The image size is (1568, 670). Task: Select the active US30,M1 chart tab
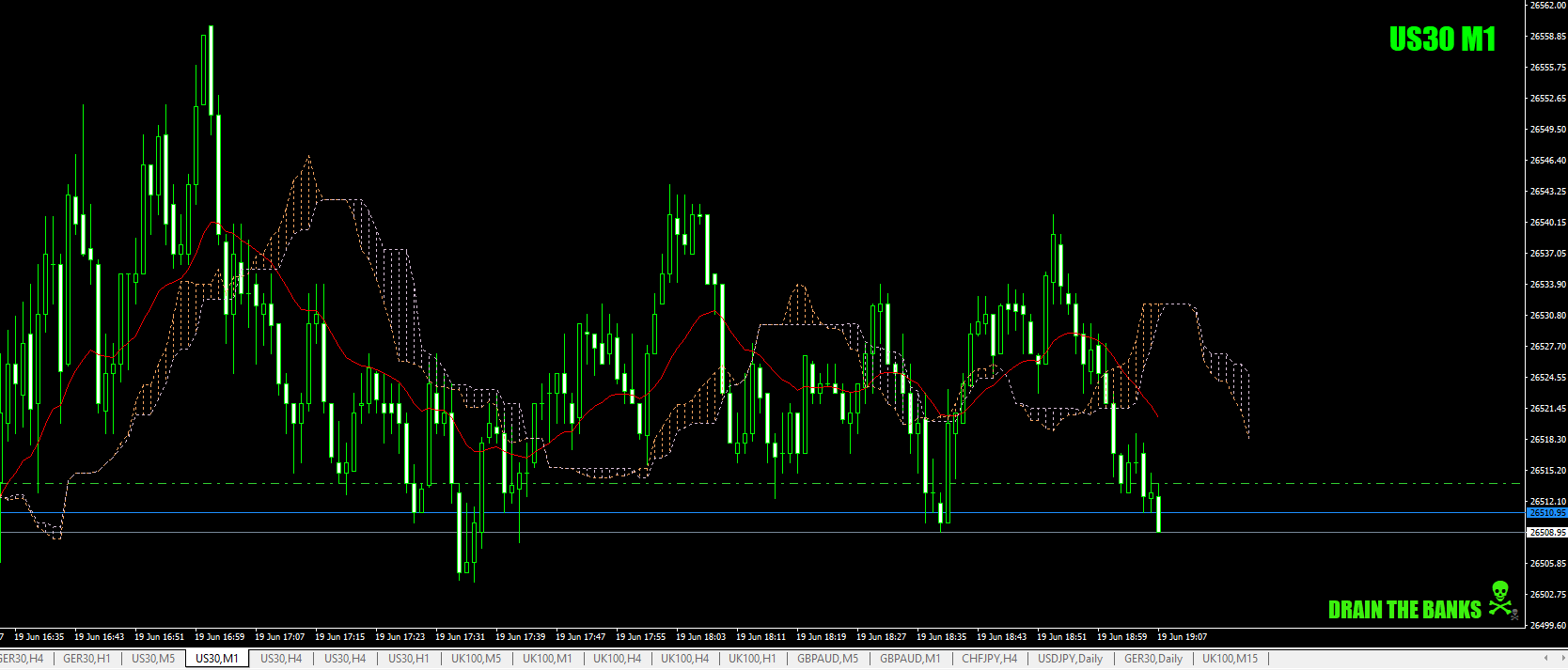click(217, 659)
